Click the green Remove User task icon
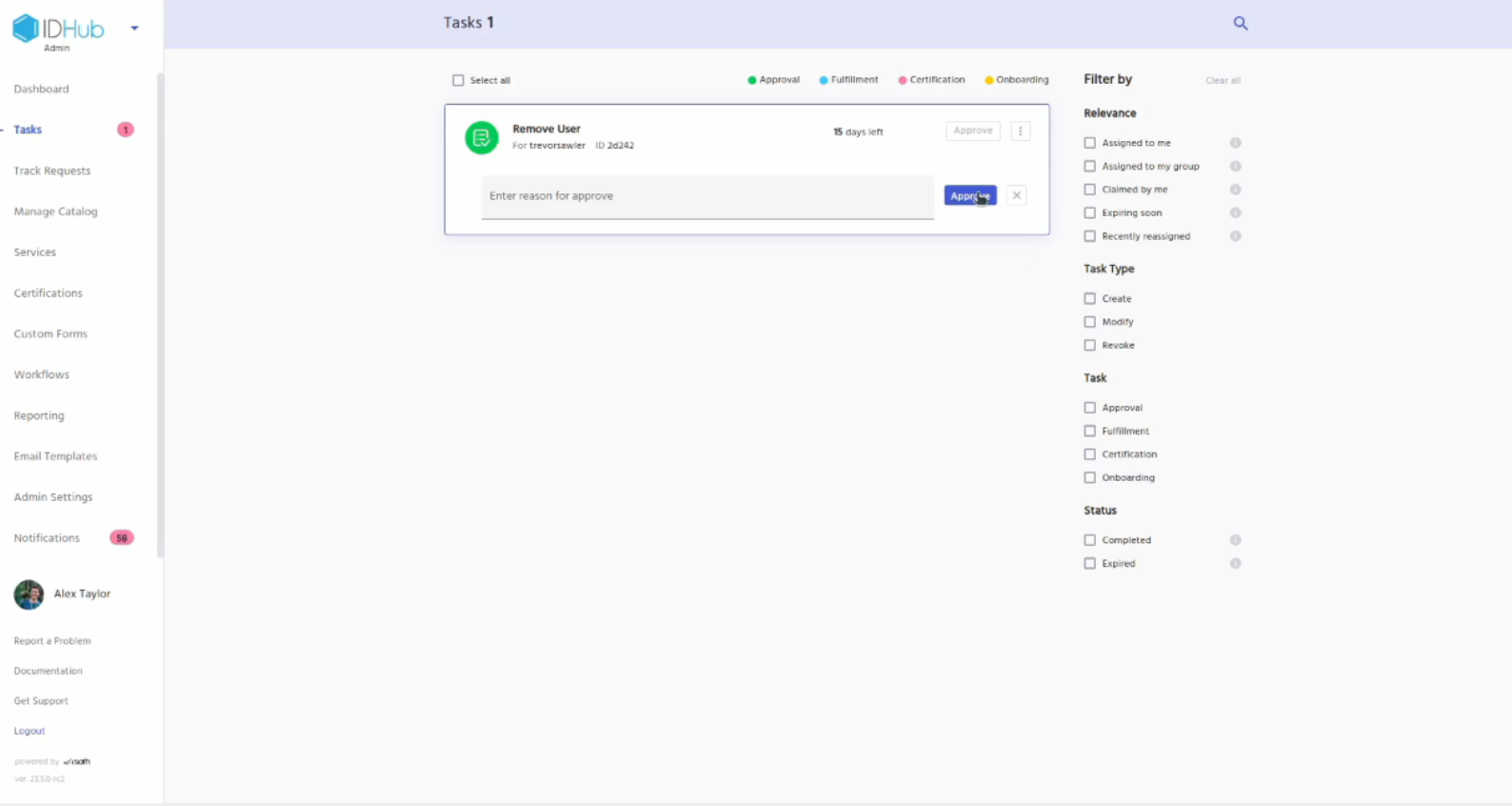The image size is (1512, 806). [x=482, y=137]
